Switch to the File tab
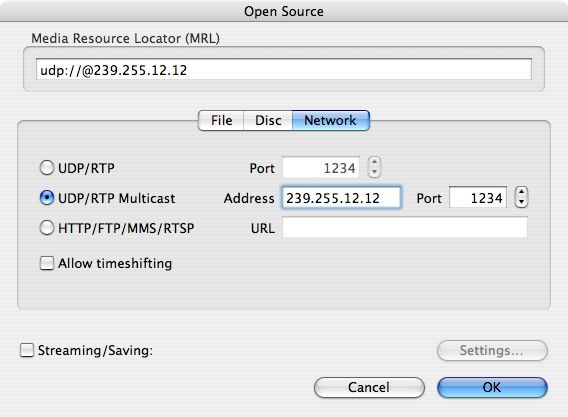Viewport: 568px width, 417px height. pos(221,120)
